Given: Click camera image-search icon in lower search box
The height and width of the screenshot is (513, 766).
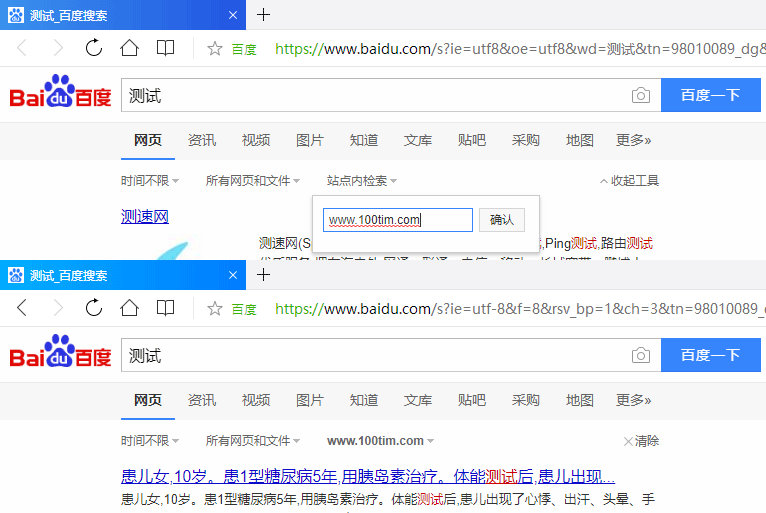Looking at the screenshot, I should [640, 355].
